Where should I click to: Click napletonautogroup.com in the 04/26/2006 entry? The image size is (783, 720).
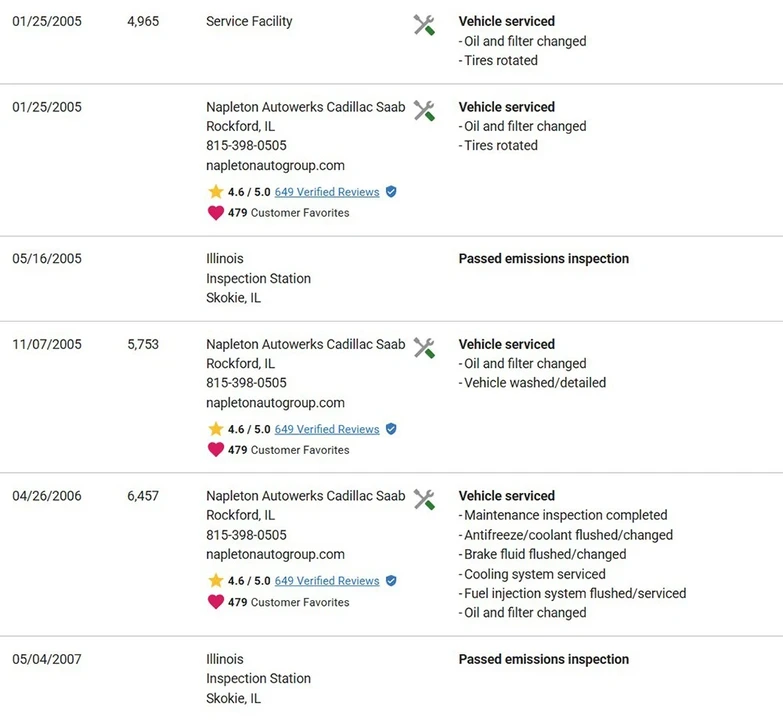pos(275,555)
